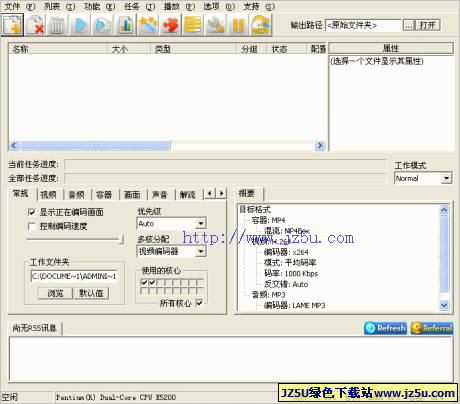Click the 名称 column header
Image resolution: width=460 pixels, height=404 pixels.
click(x=58, y=49)
